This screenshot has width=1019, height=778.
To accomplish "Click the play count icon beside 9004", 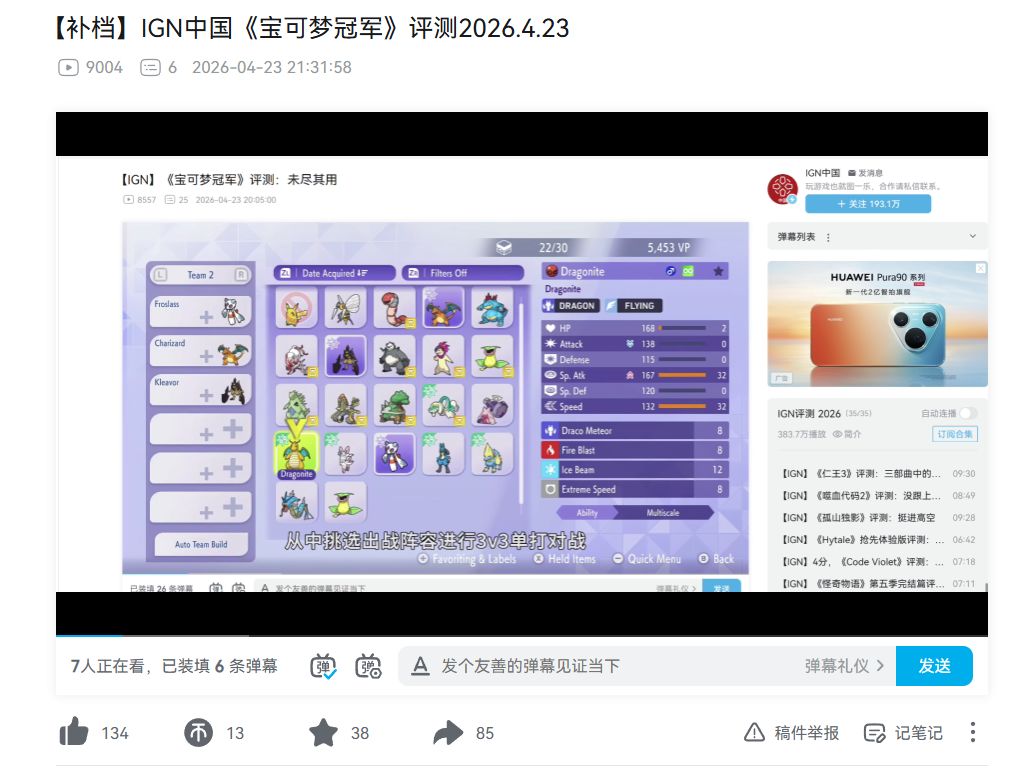I will coord(68,67).
